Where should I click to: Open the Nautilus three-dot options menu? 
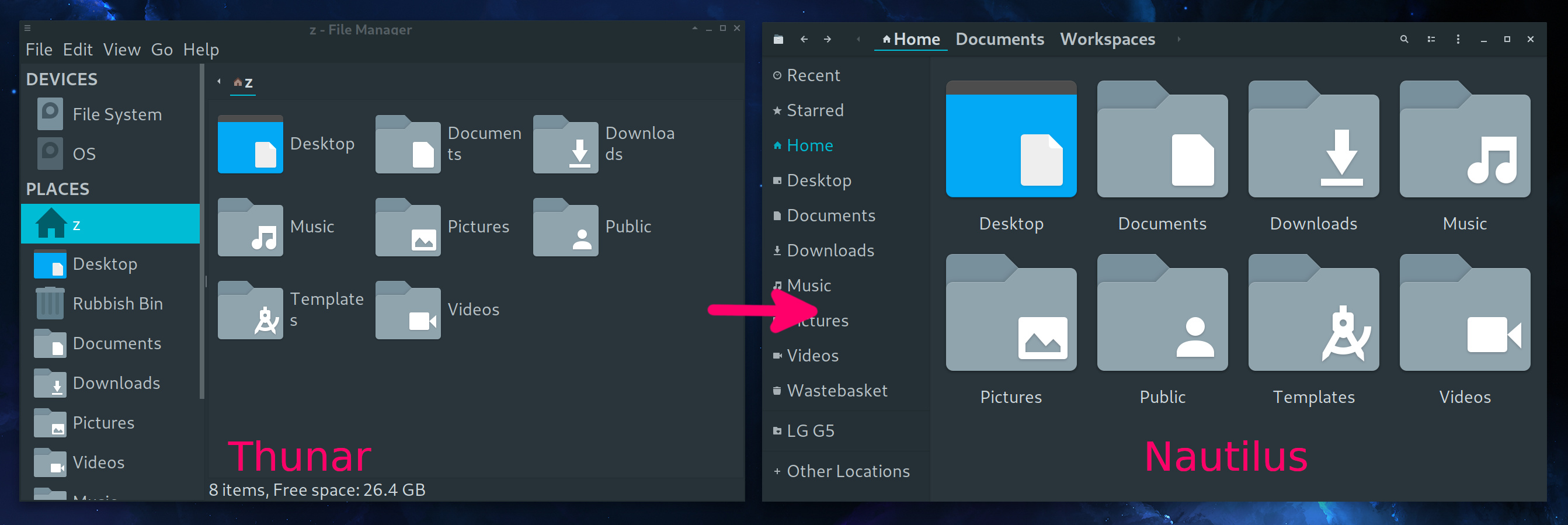pos(1458,39)
